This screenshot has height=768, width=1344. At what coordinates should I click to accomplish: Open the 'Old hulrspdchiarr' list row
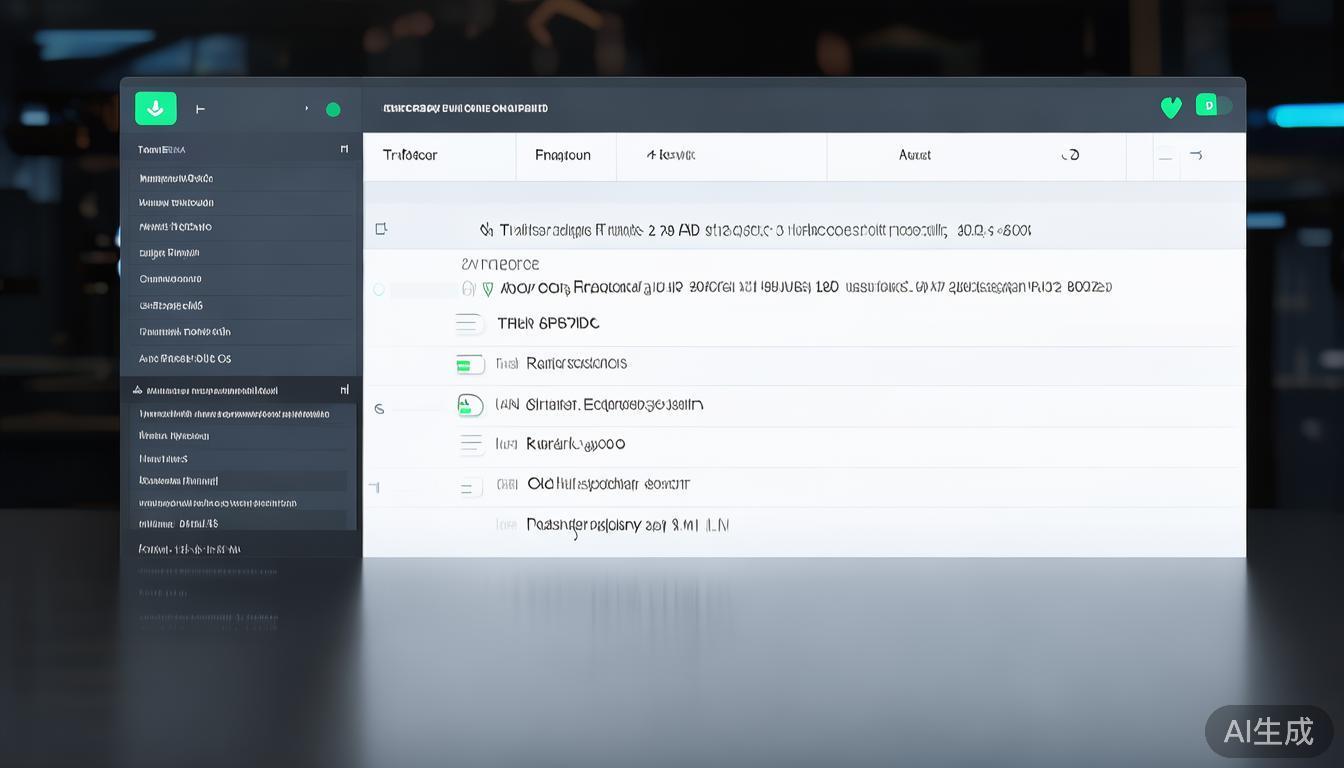click(608, 484)
